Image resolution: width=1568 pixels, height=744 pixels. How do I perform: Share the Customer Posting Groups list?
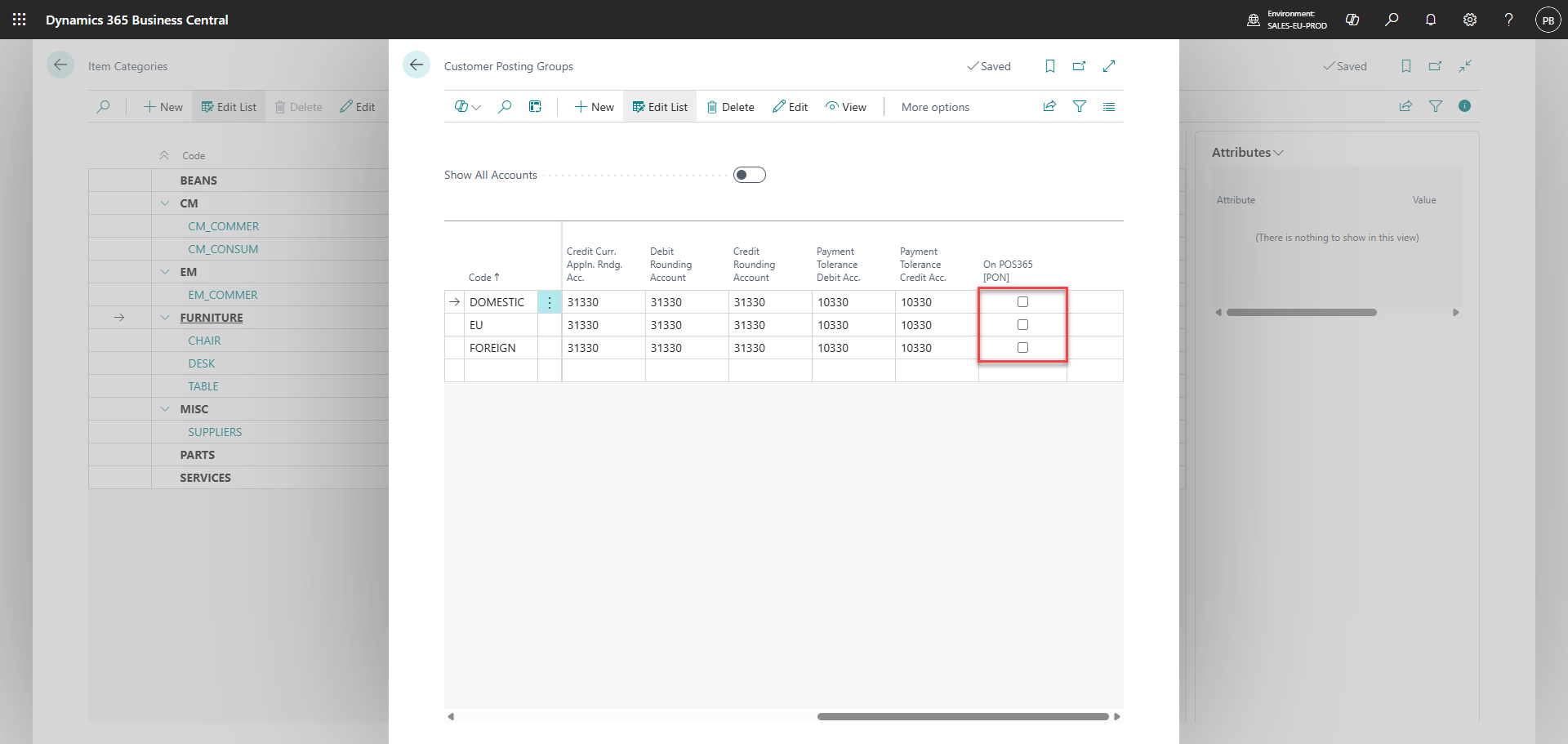pos(1050,106)
